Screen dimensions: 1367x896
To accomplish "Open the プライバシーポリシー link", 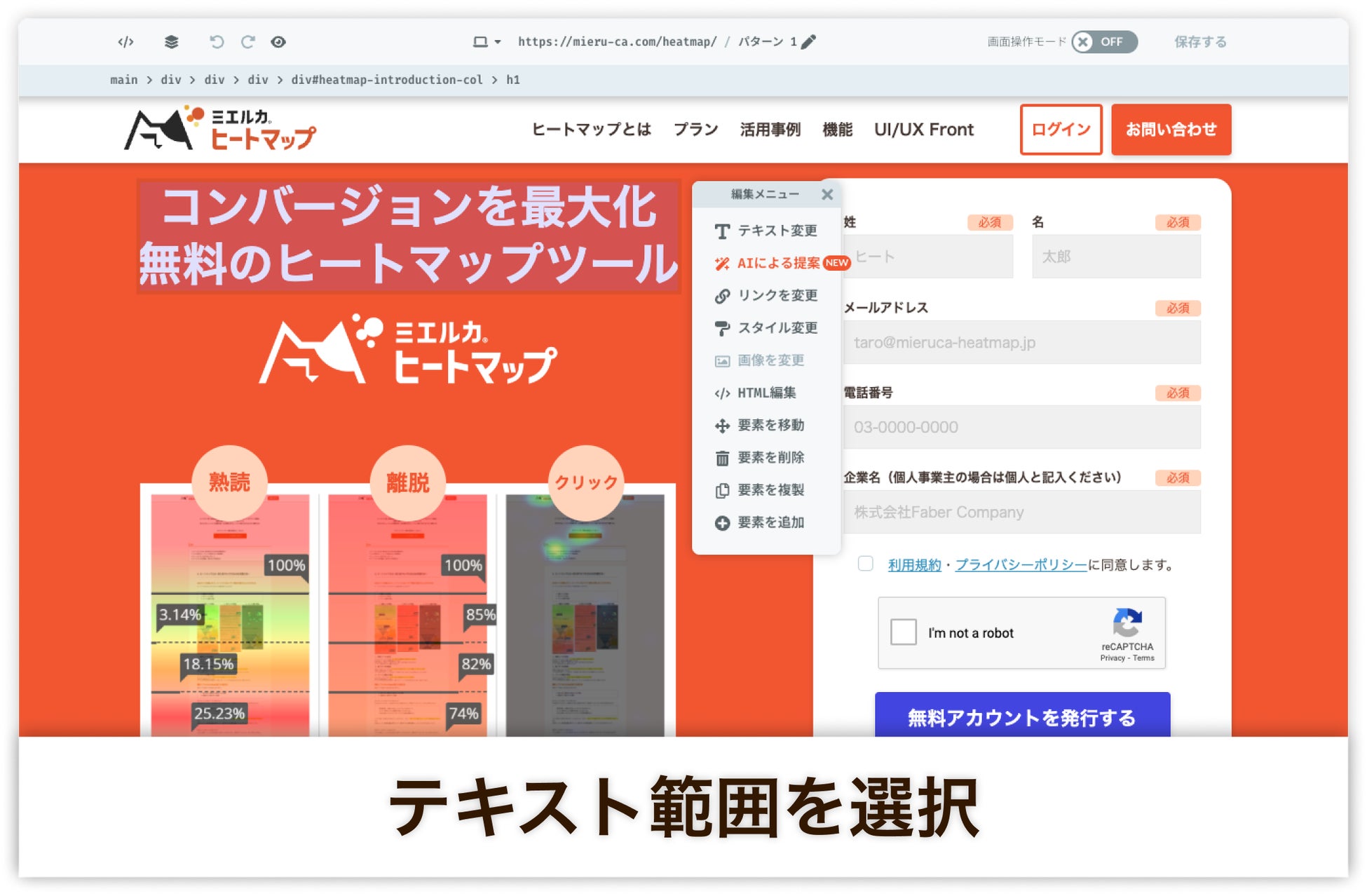I will (x=1021, y=565).
